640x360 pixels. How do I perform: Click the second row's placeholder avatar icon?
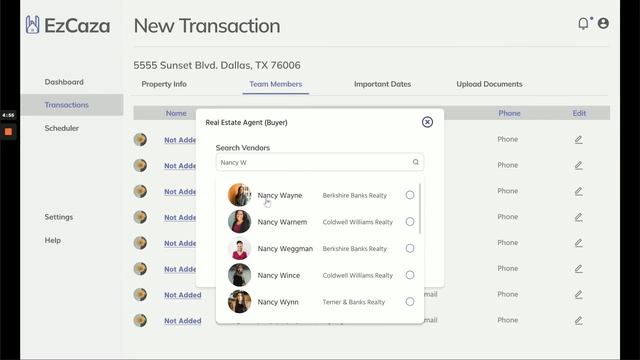pyautogui.click(x=140, y=165)
